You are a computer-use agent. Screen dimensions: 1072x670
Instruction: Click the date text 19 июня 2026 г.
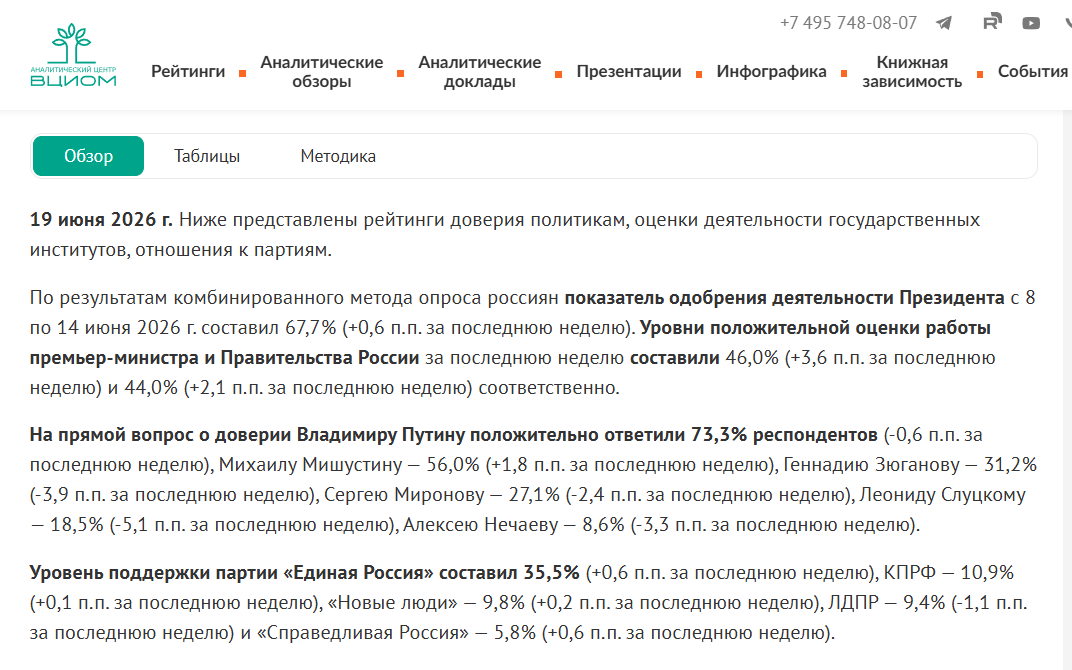tap(101, 219)
